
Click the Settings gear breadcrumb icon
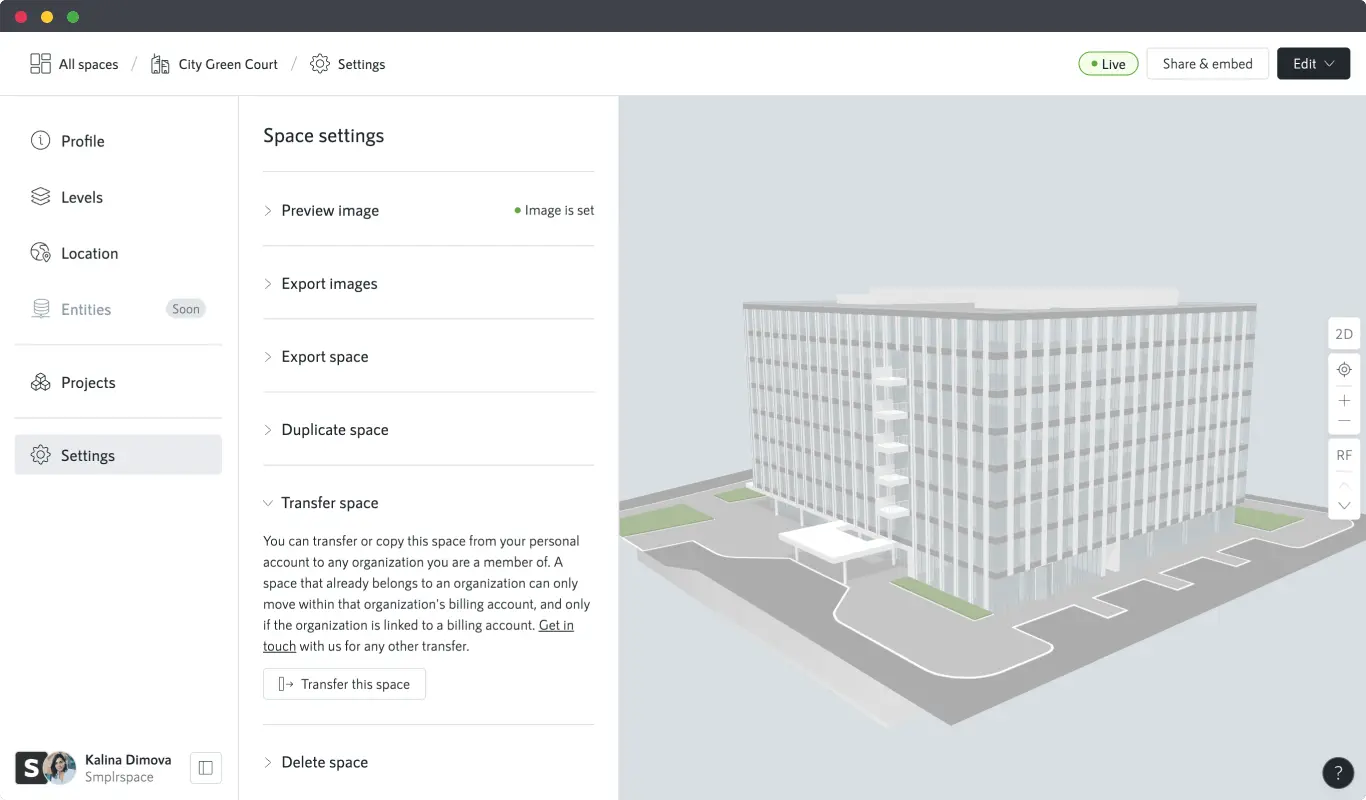pos(320,64)
